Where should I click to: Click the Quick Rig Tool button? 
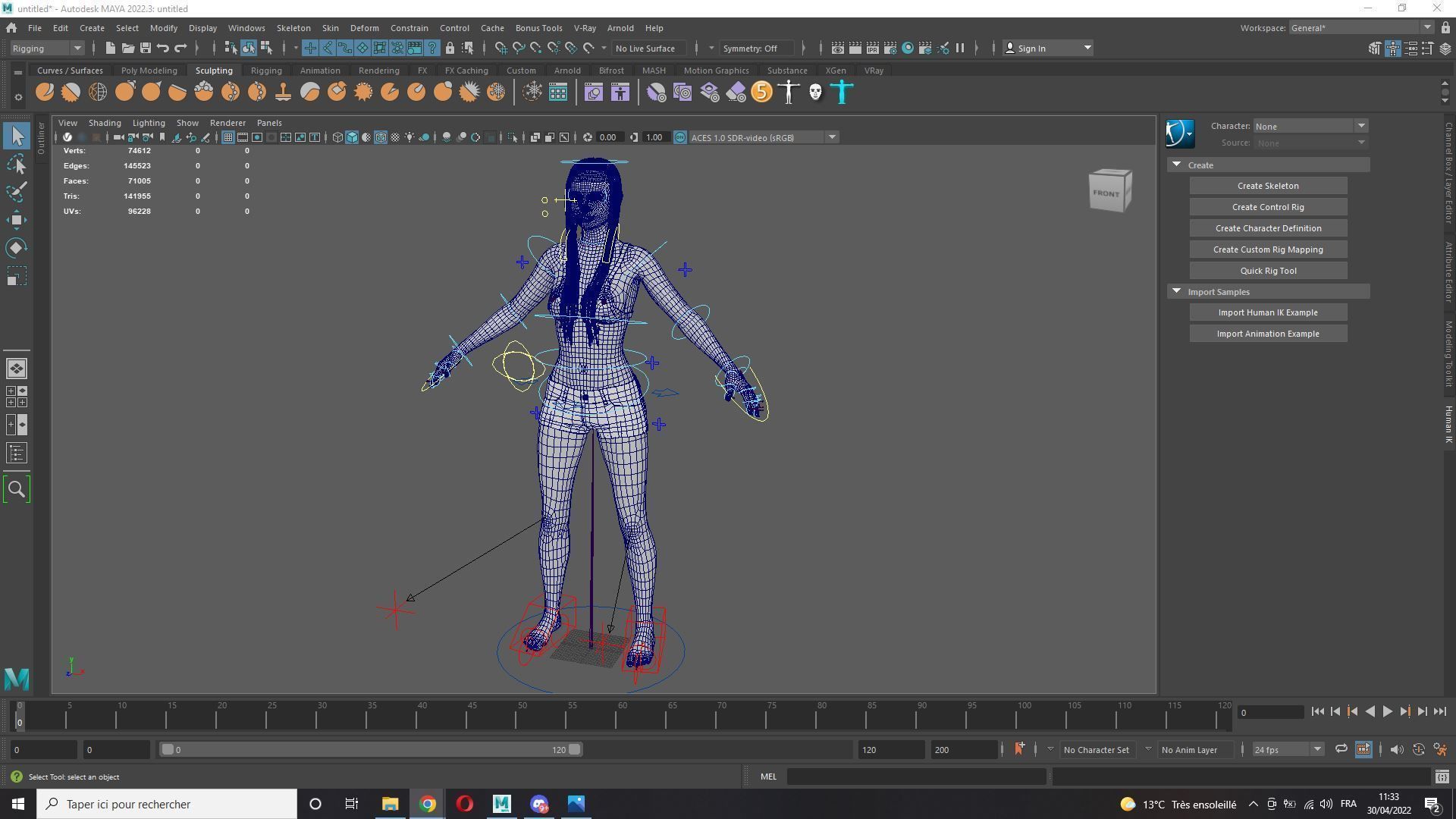click(x=1268, y=271)
